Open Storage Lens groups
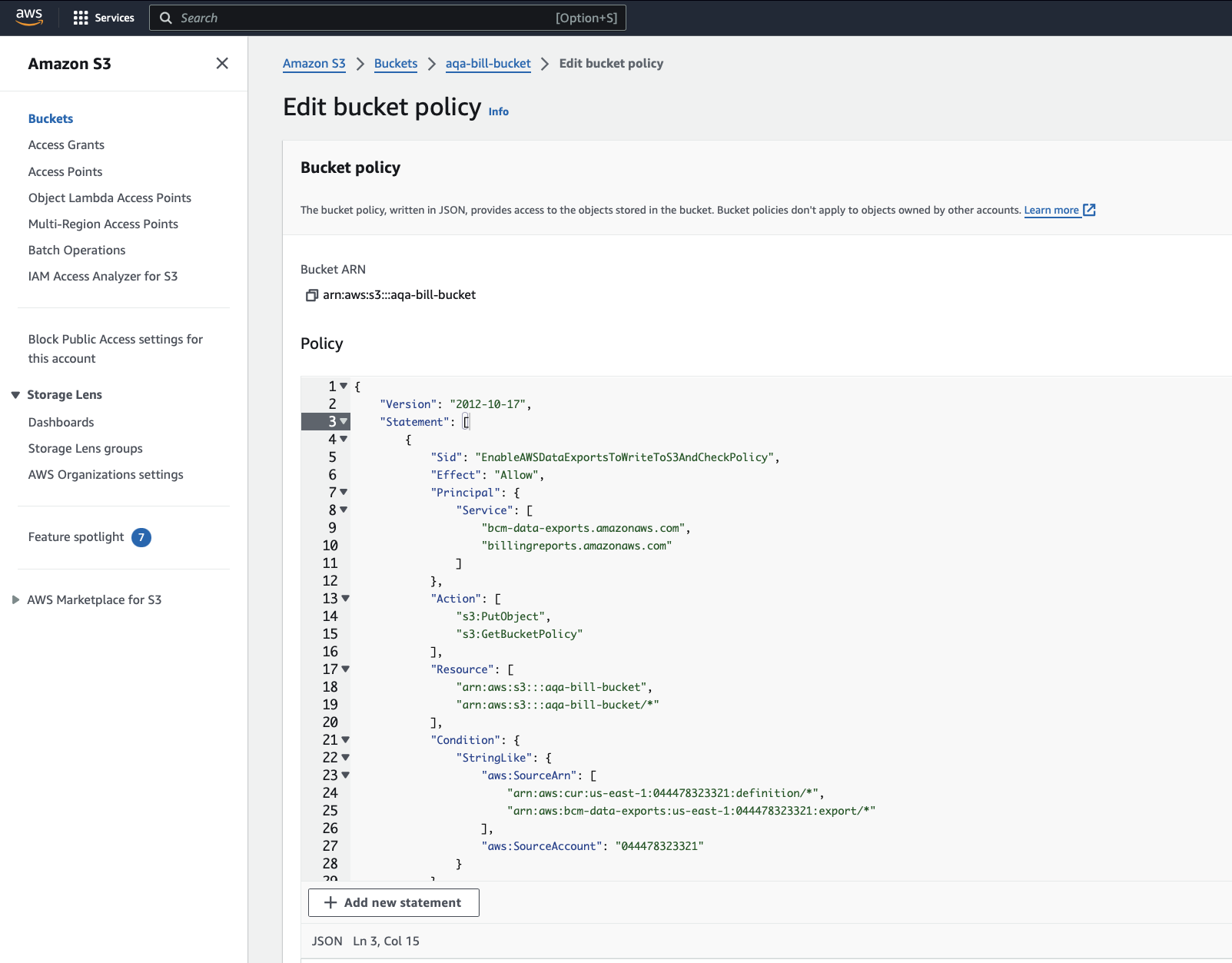The height and width of the screenshot is (963, 1232). point(85,449)
